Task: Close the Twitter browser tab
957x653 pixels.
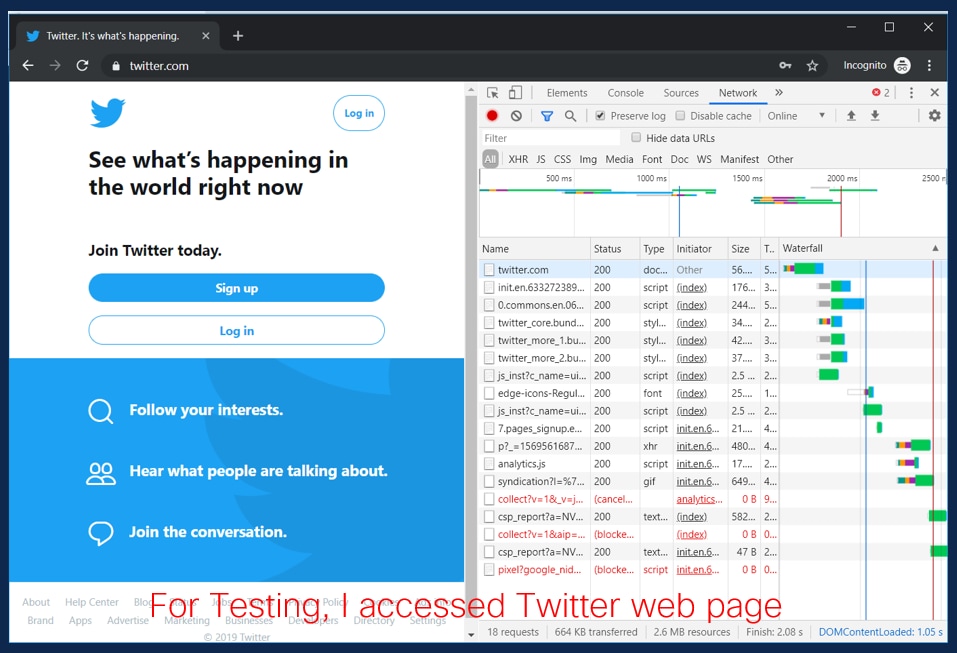Action: (x=206, y=36)
